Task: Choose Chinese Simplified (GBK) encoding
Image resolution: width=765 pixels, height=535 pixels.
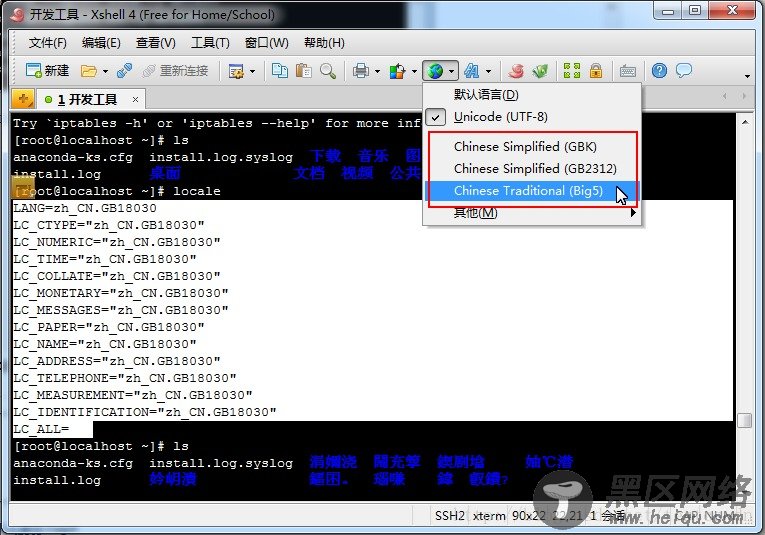Action: click(x=532, y=147)
